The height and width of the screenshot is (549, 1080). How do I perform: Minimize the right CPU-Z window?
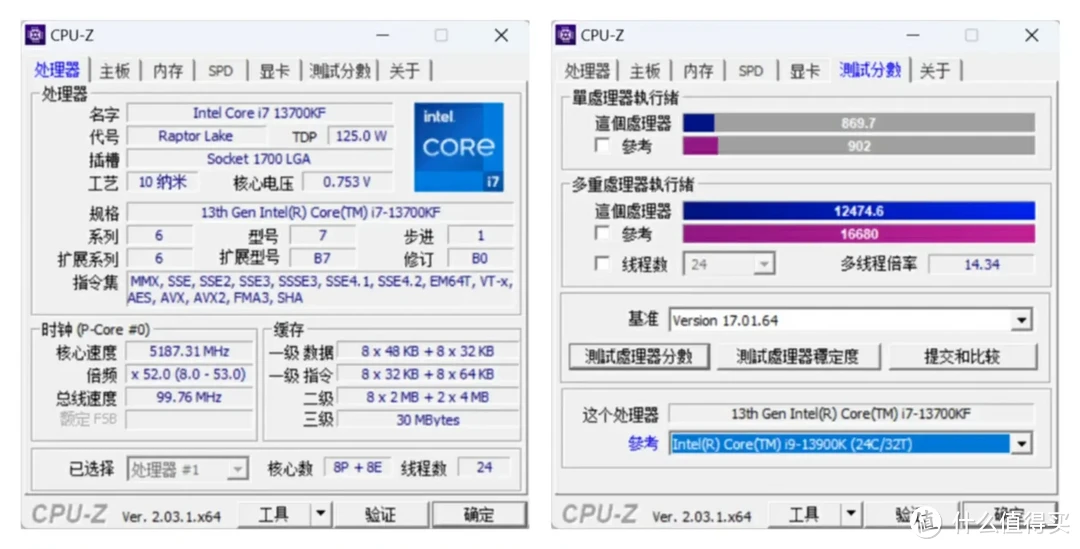click(913, 35)
